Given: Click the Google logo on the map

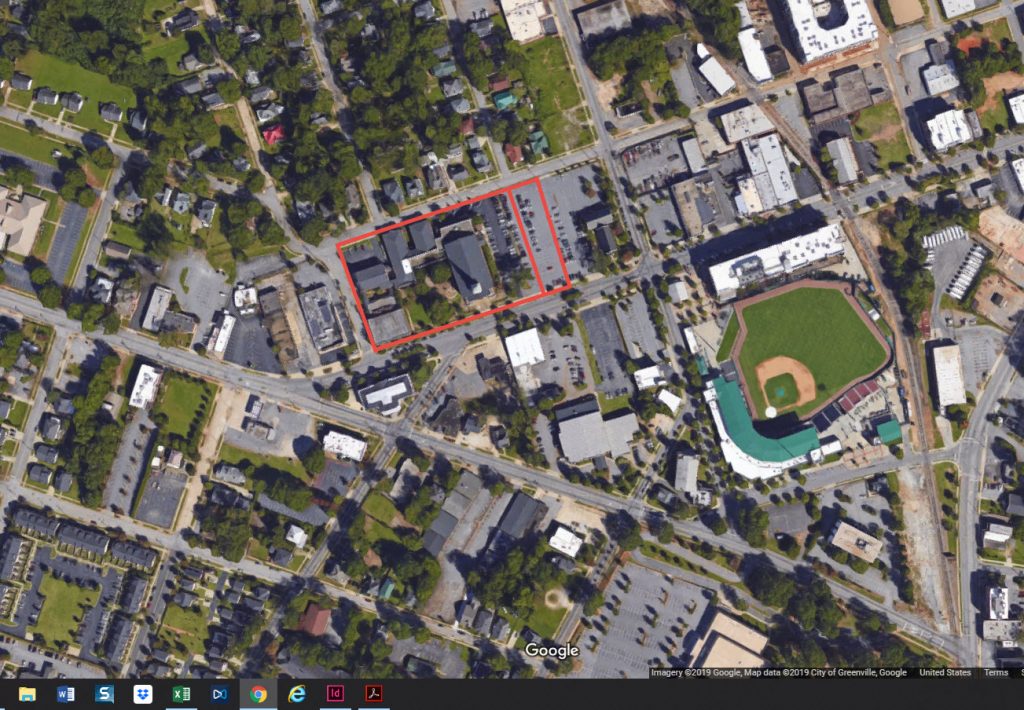Looking at the screenshot, I should (552, 651).
